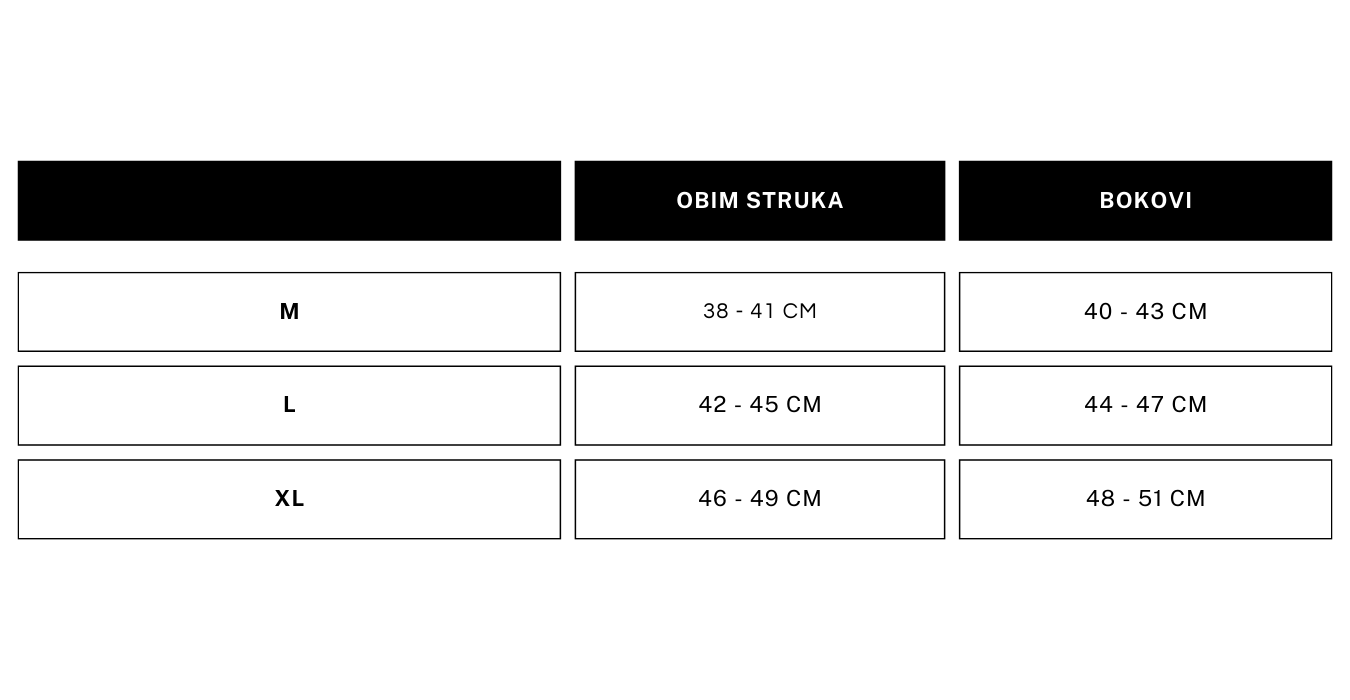Select the XL hips value
This screenshot has width=1350, height=700.
(1145, 499)
